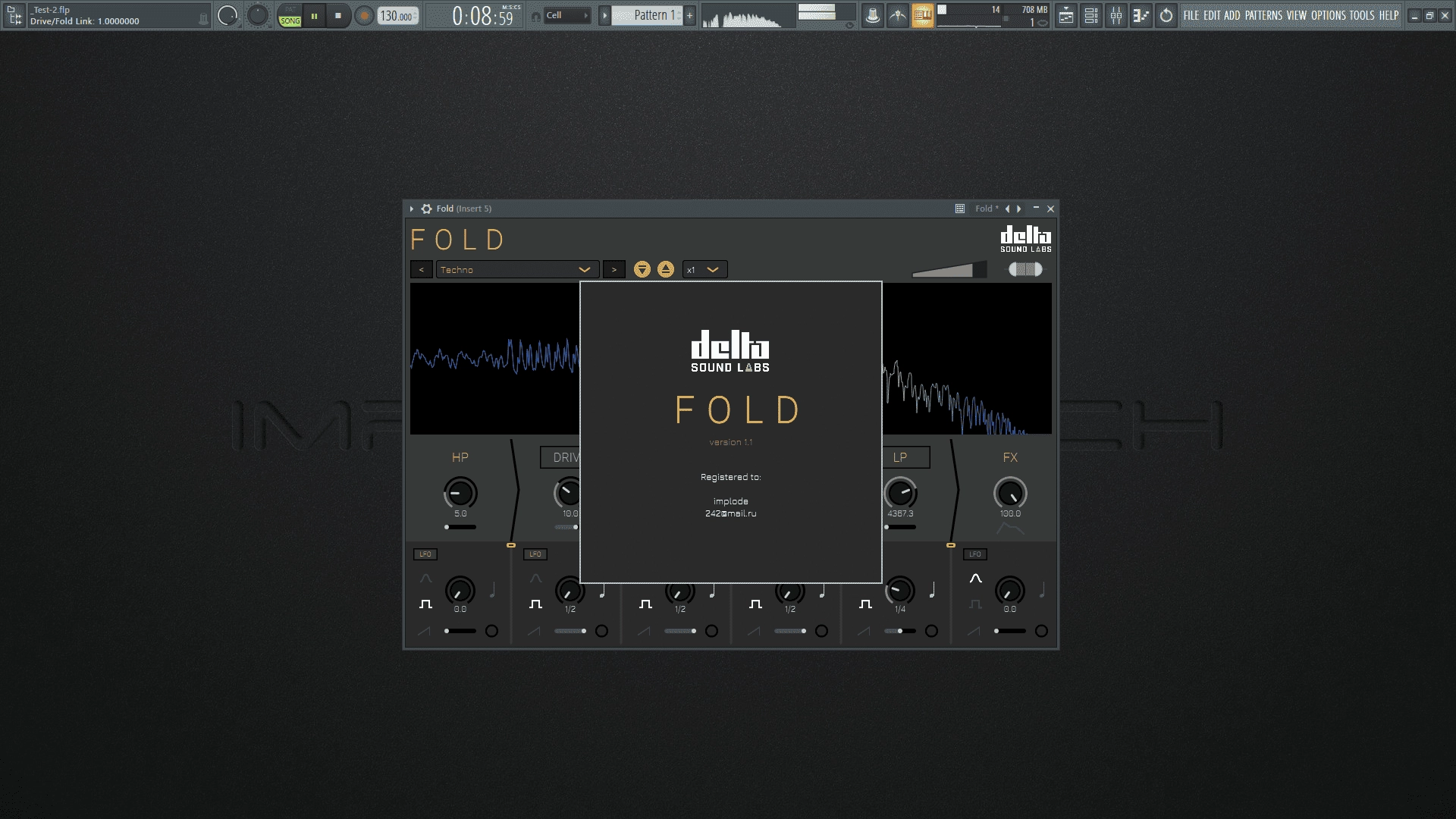Open the Mixer window icon
The image size is (1456, 819).
(1116, 15)
